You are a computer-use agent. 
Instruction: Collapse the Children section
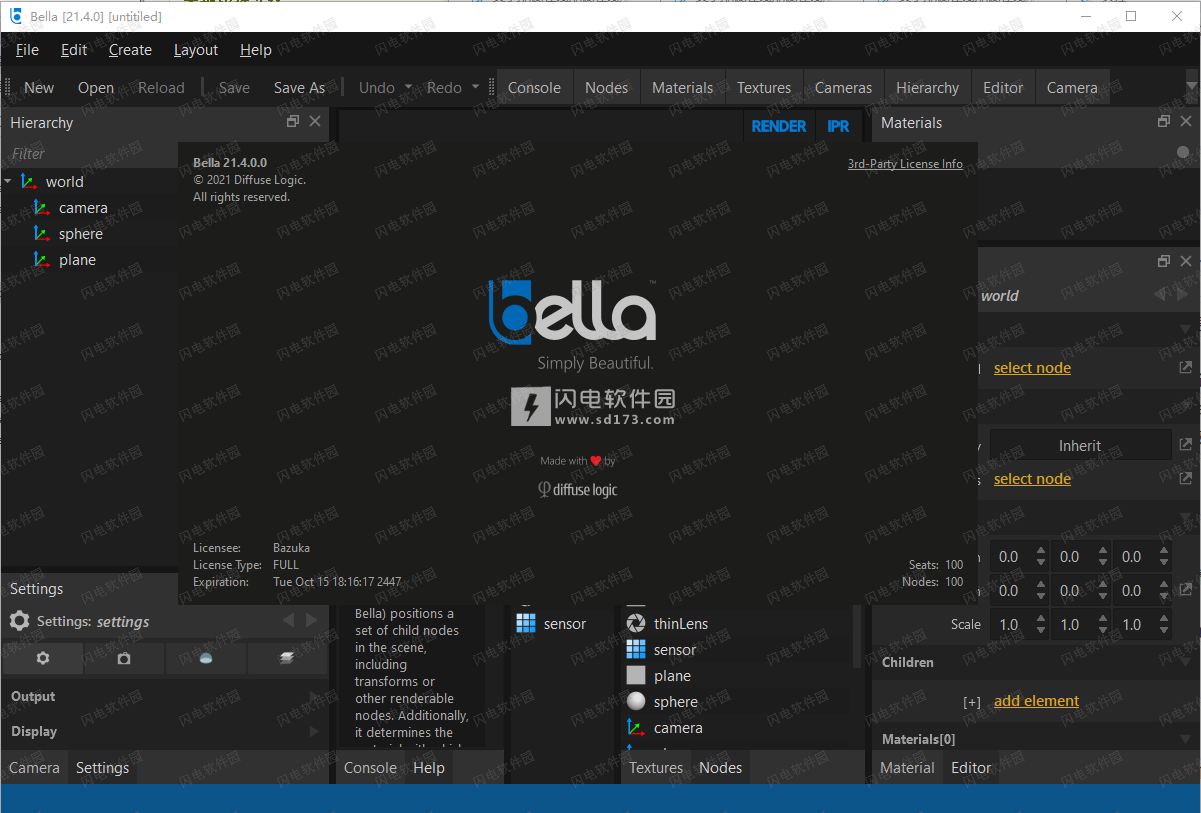coord(1185,663)
